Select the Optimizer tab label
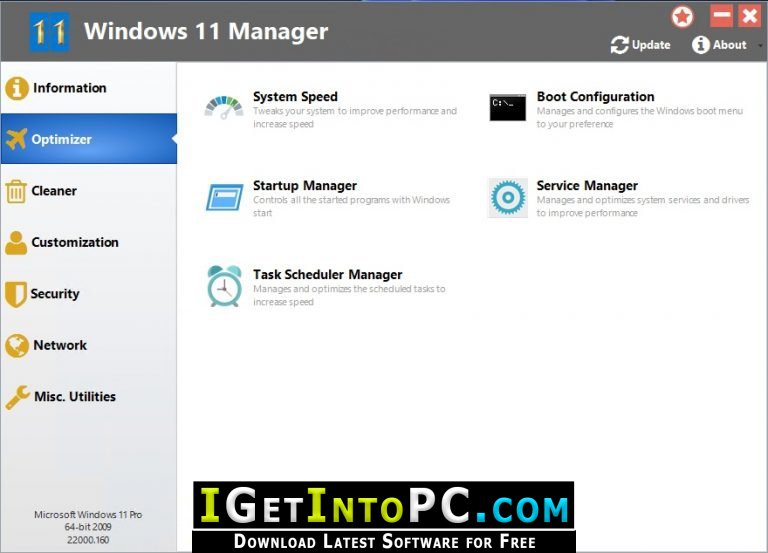Viewport: 768px width, 553px height. coord(61,139)
